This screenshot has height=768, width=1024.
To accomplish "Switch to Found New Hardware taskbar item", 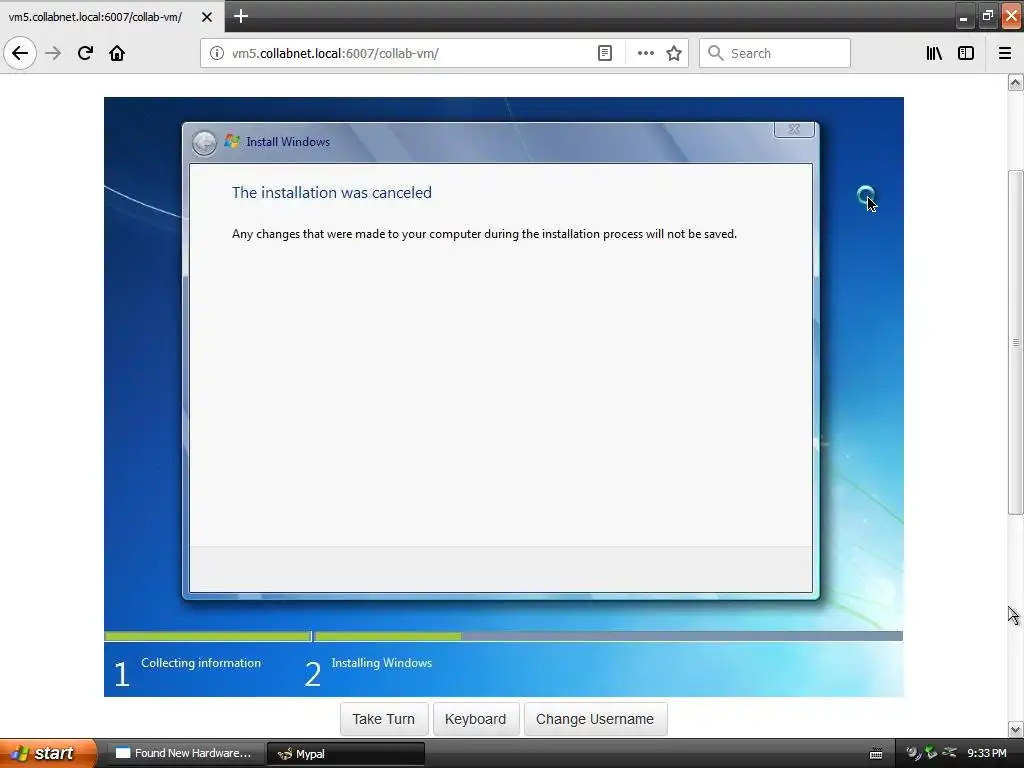I will point(184,753).
